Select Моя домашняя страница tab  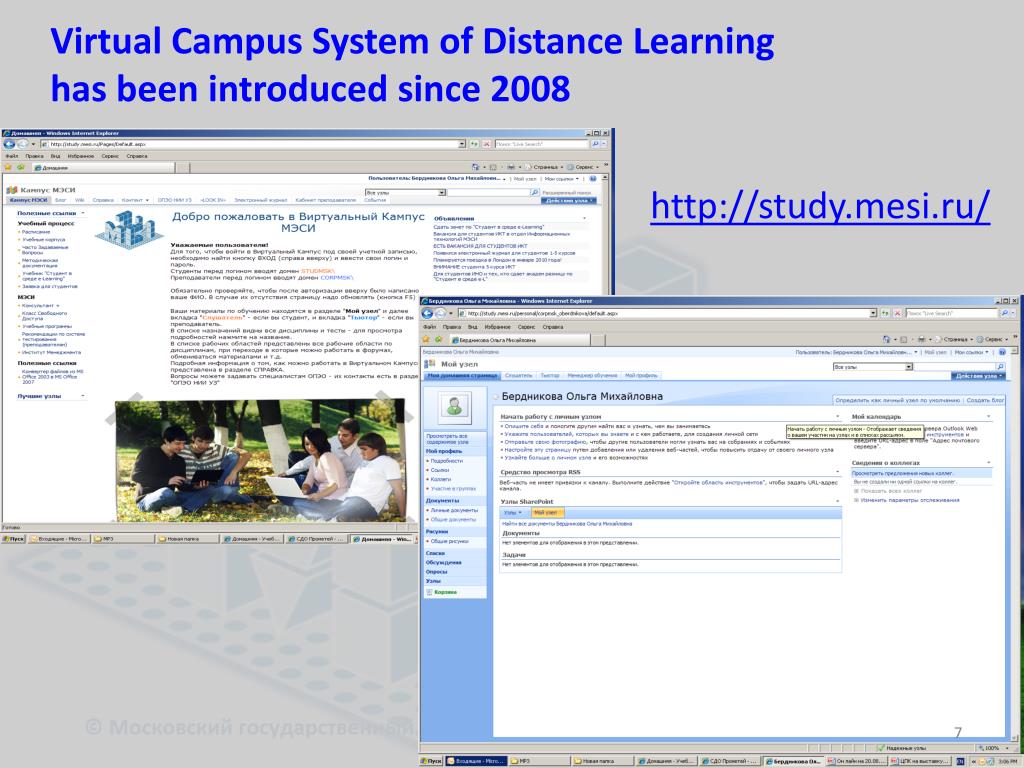click(462, 376)
